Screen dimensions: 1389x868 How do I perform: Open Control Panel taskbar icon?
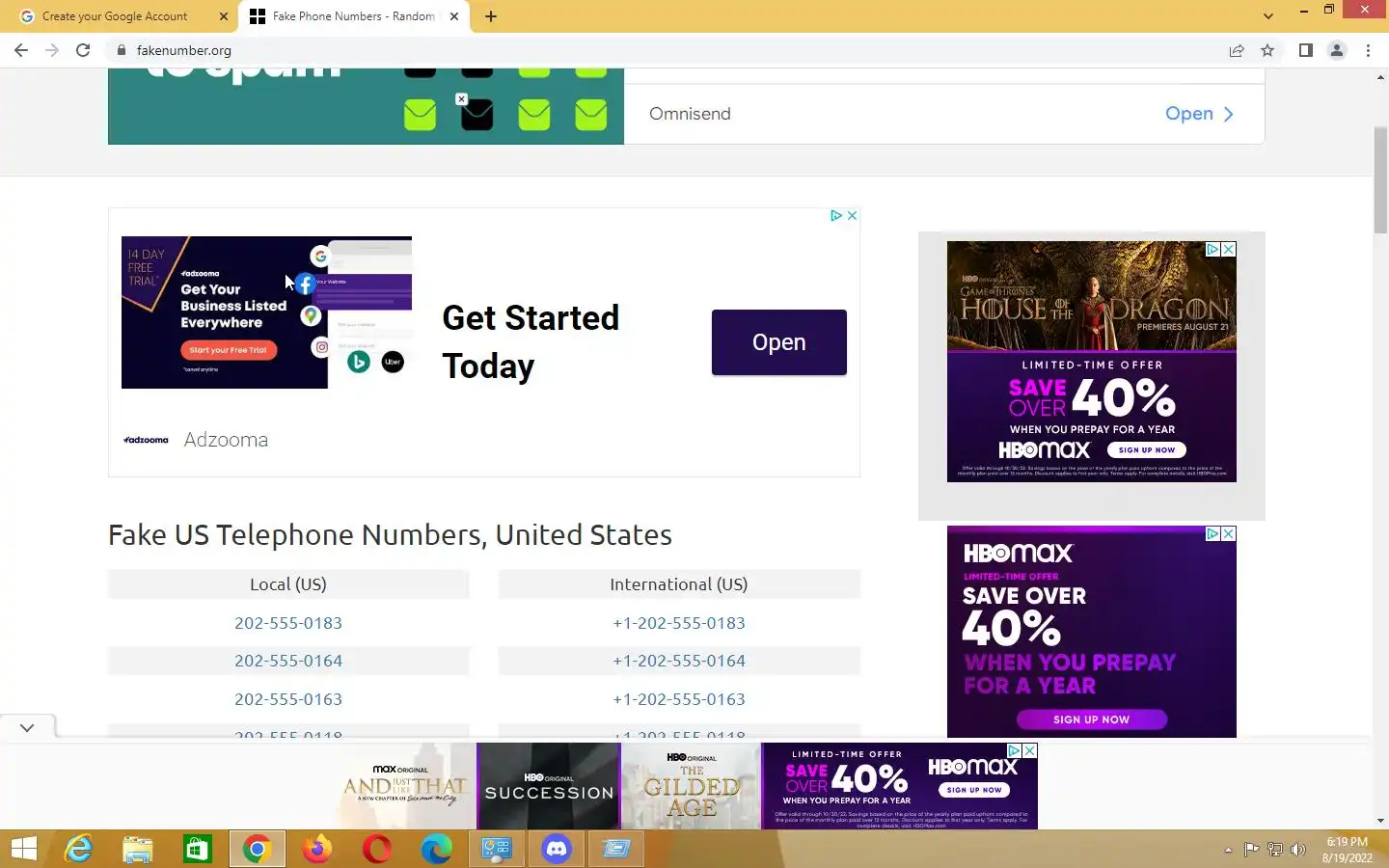pos(497,849)
